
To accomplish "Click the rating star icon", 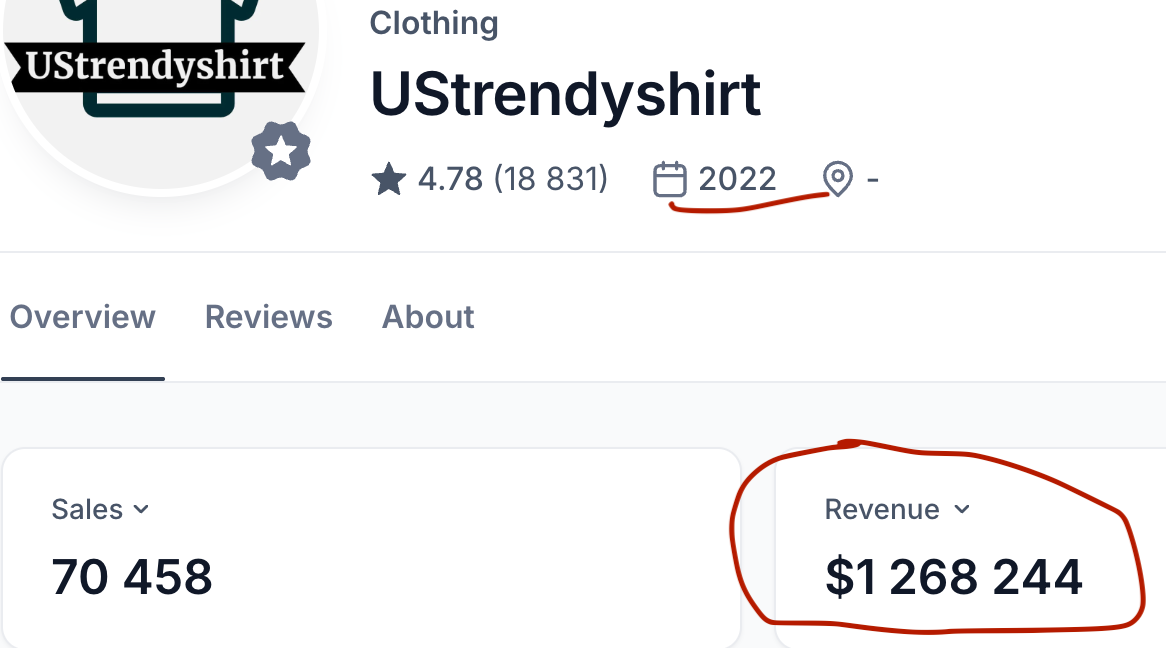I will tap(388, 180).
